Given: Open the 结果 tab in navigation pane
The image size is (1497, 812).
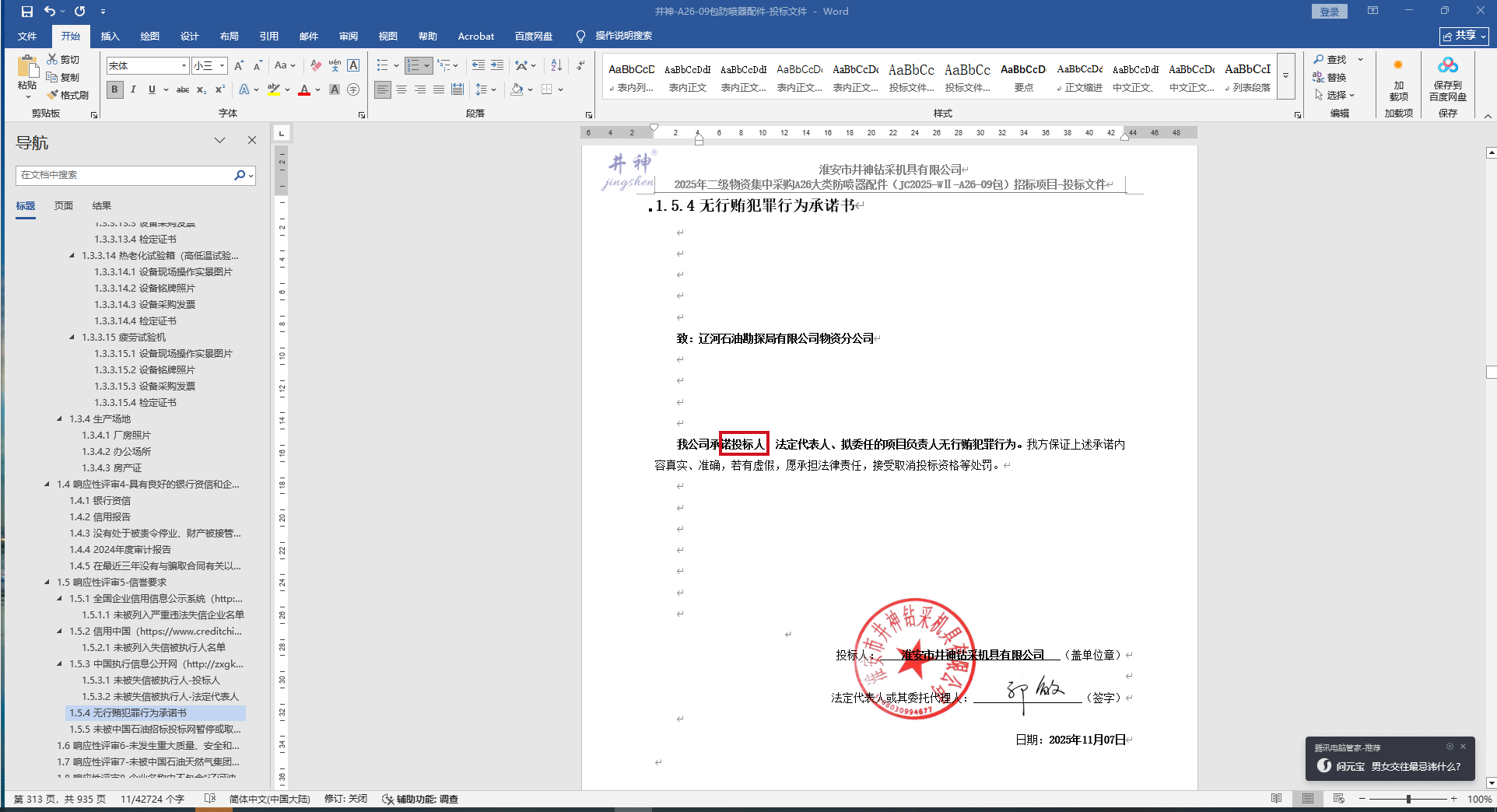Looking at the screenshot, I should [x=102, y=206].
